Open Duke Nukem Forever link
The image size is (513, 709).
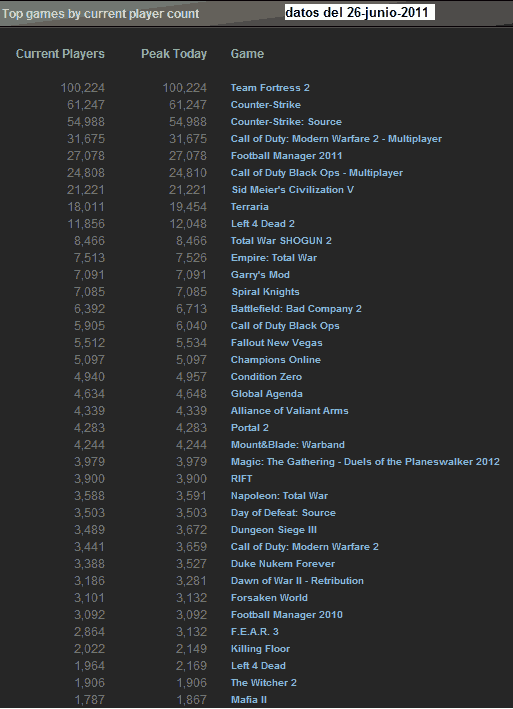[x=283, y=564]
